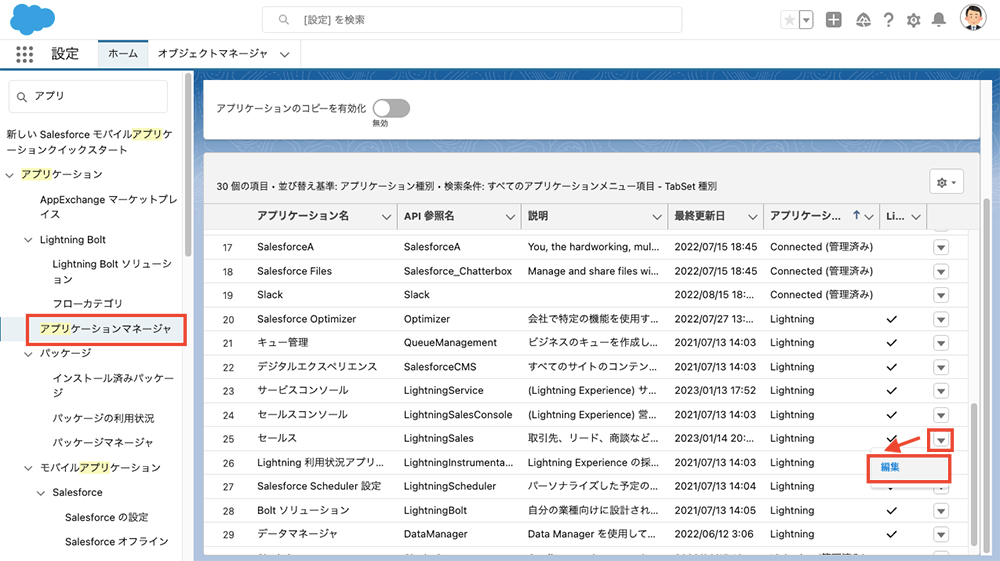
Task: Collapse the パッケージ sidebar section
Action: pyautogui.click(x=28, y=354)
